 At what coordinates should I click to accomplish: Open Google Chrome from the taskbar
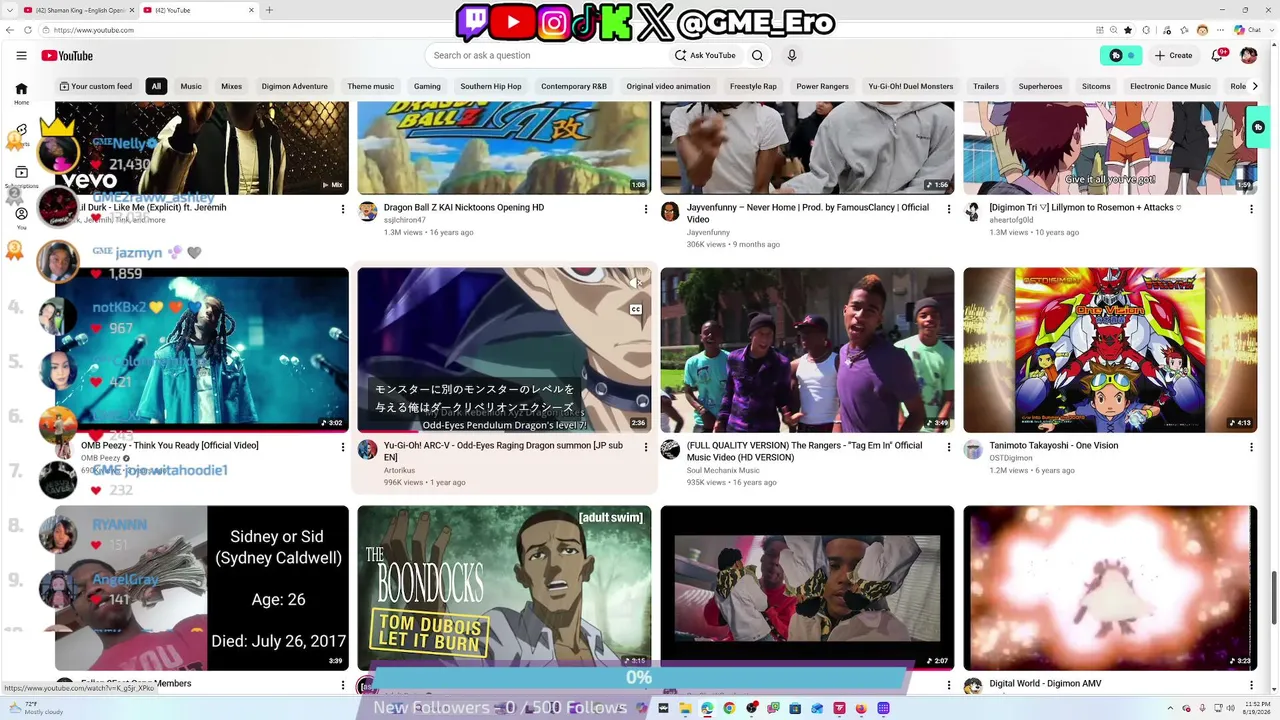[x=729, y=708]
